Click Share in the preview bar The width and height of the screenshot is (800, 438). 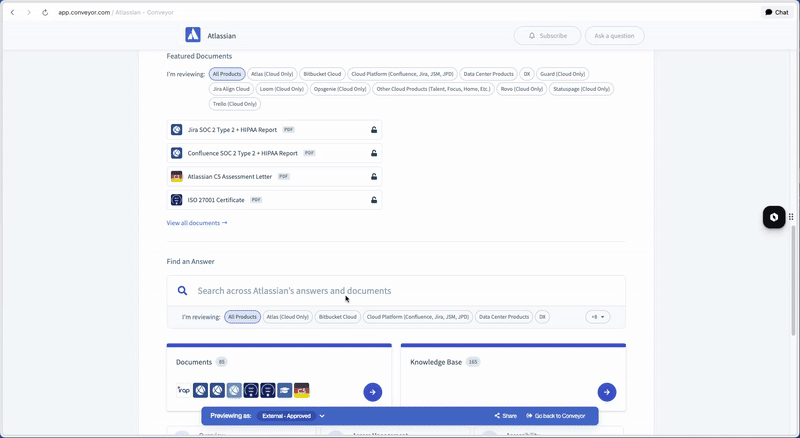click(505, 416)
